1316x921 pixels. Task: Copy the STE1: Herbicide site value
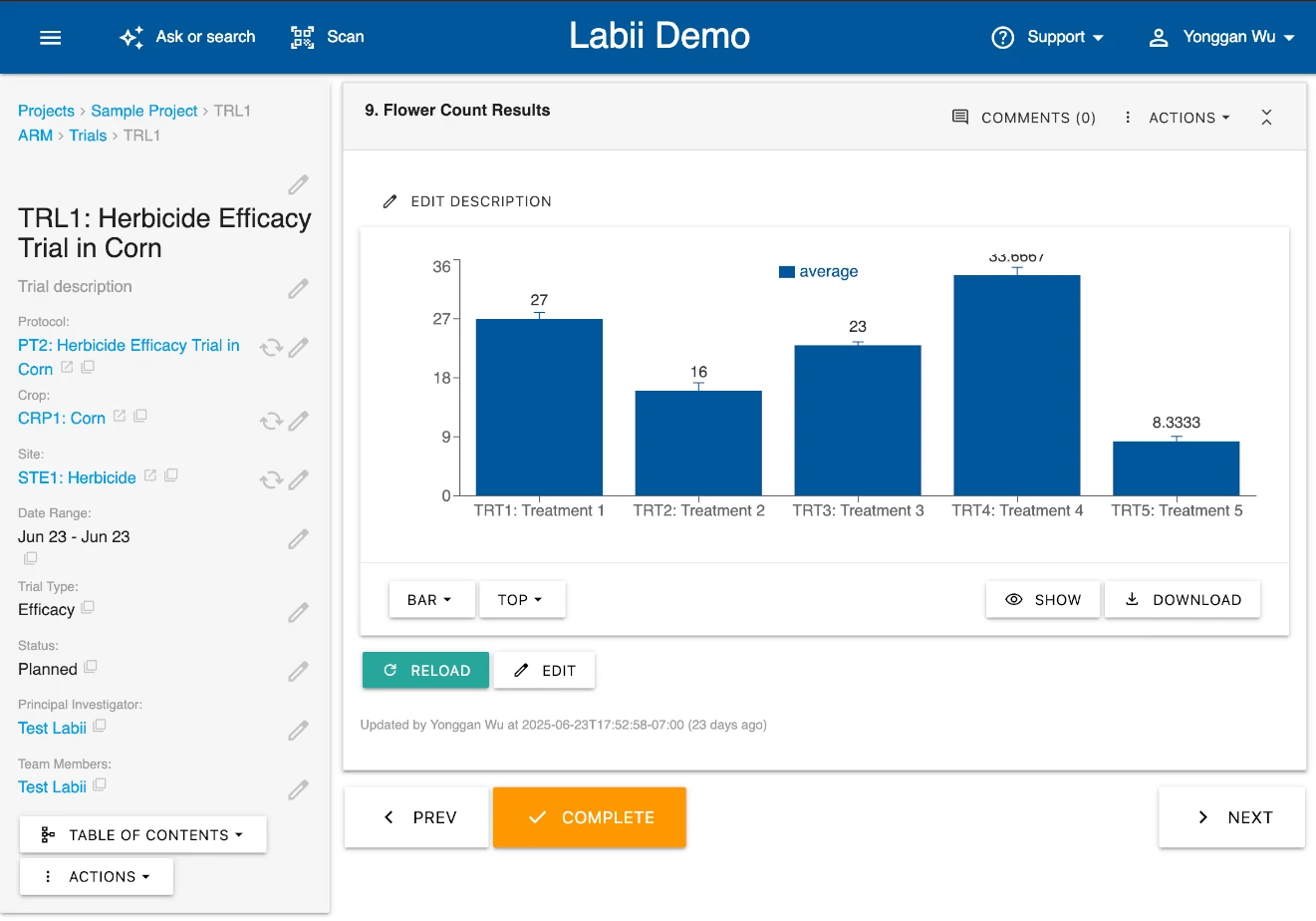coord(171,476)
